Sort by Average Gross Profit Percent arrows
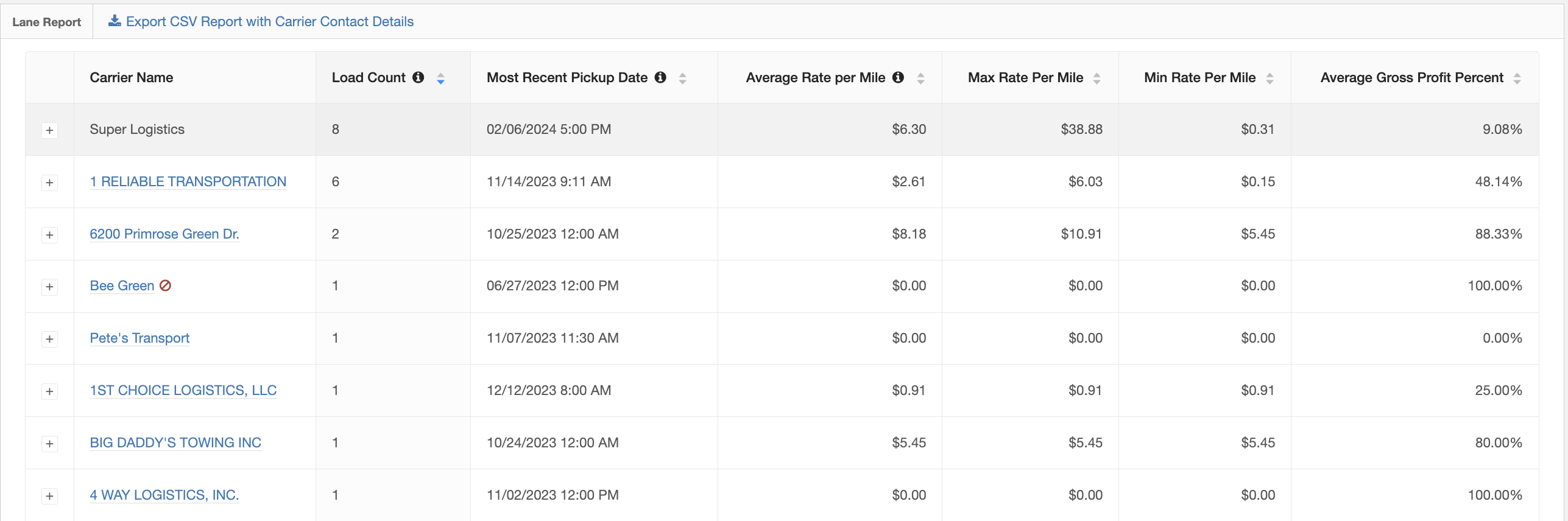1568x521 pixels. coord(1517,79)
